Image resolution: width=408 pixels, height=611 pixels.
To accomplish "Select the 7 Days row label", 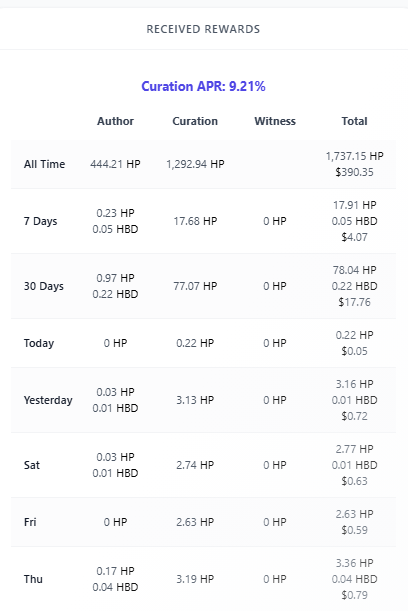I will [x=41, y=221].
